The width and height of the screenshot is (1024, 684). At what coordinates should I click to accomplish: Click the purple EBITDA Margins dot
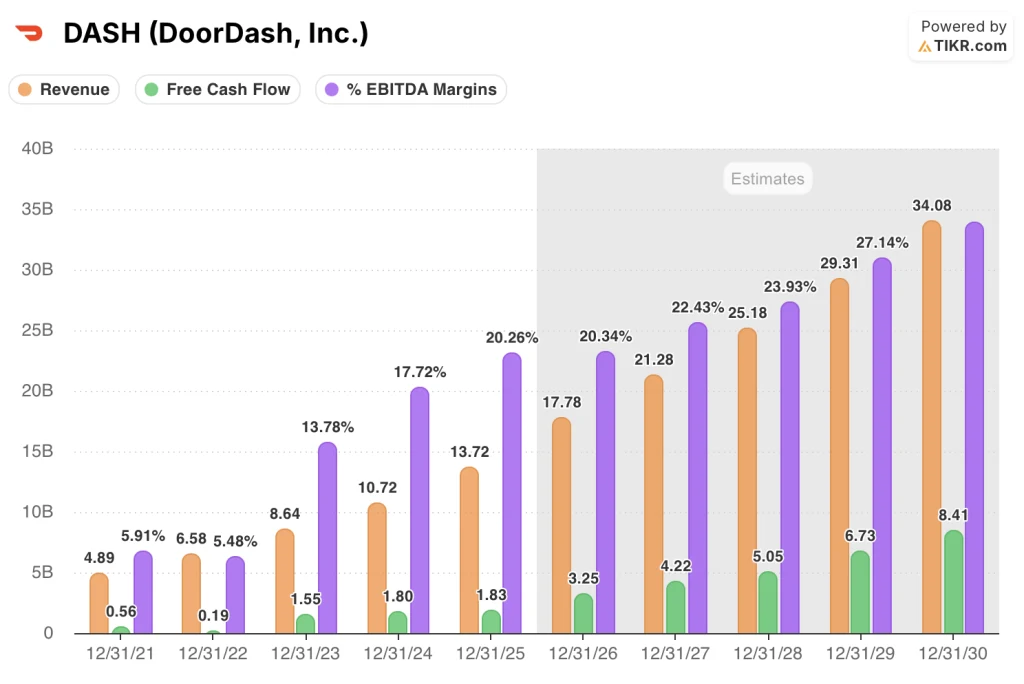(x=332, y=90)
